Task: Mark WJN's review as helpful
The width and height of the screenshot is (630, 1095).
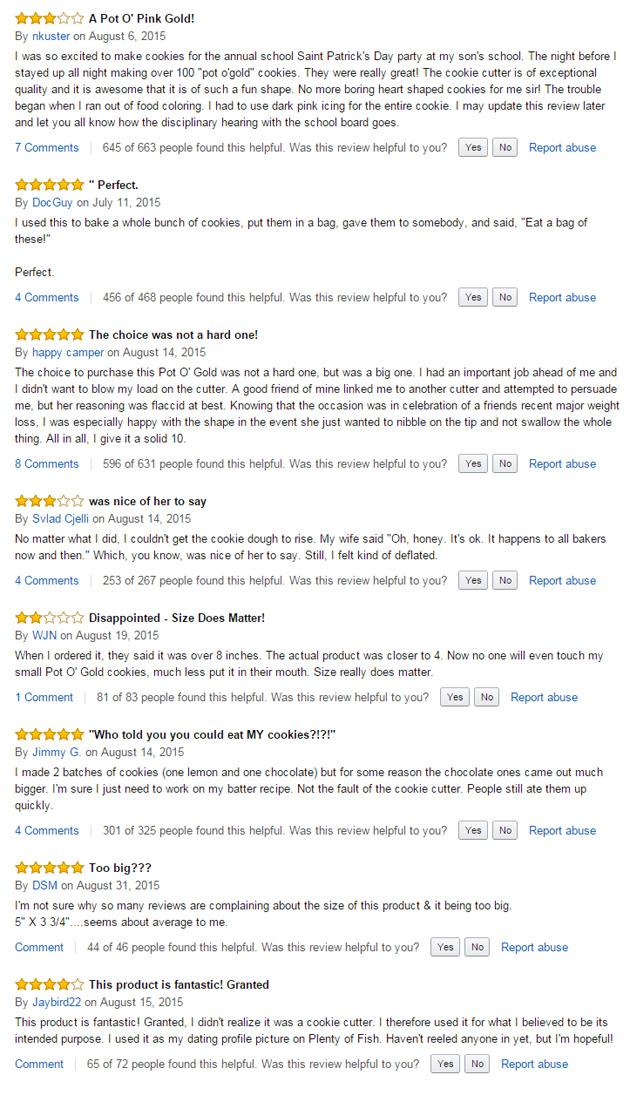Action: click(455, 697)
